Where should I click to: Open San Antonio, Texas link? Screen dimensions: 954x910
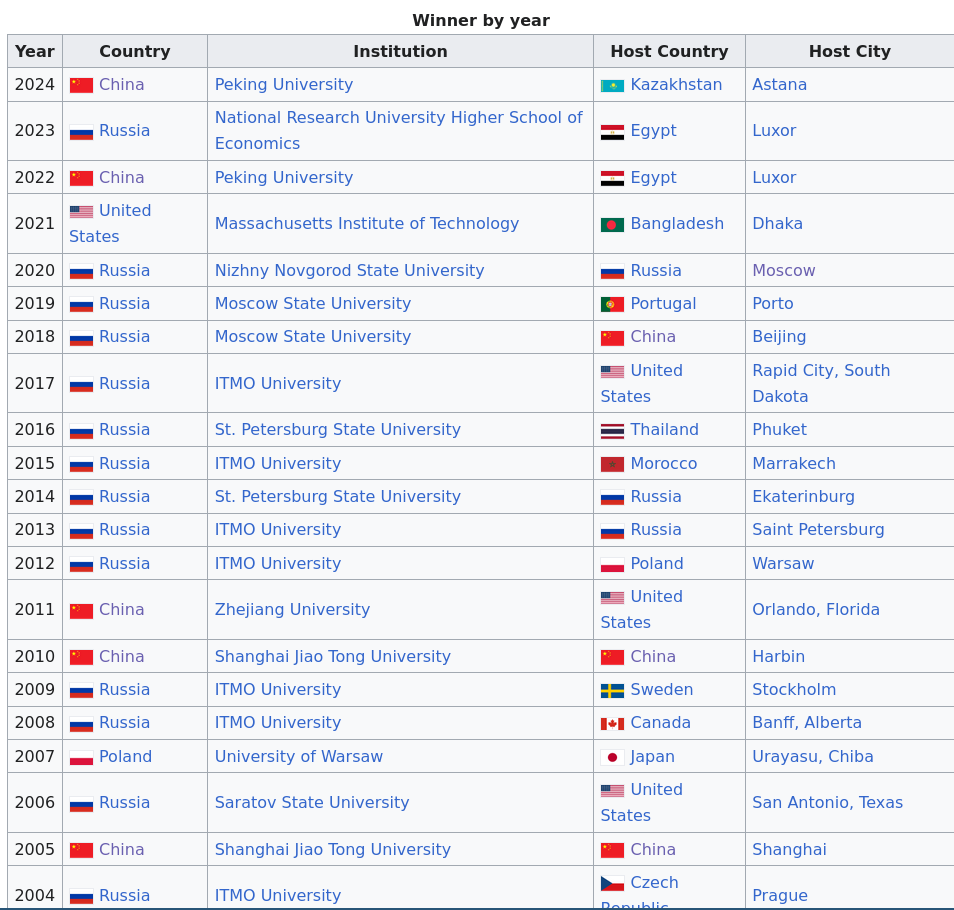(827, 803)
